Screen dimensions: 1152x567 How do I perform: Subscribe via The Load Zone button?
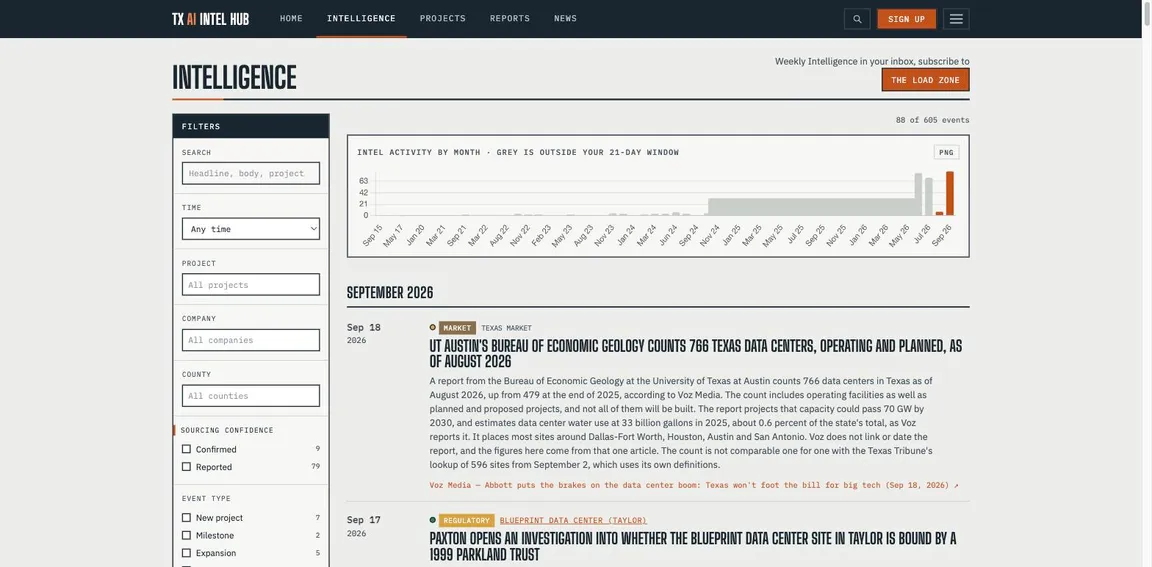point(925,80)
